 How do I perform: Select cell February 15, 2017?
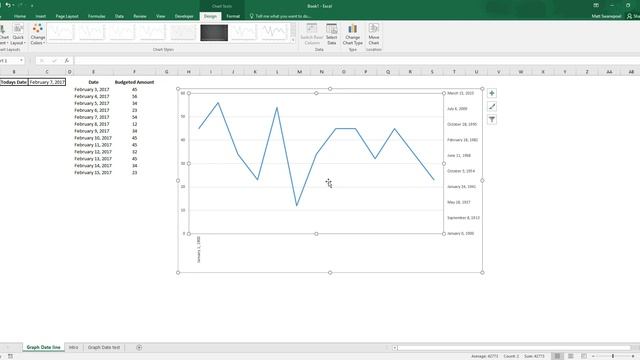[x=93, y=173]
